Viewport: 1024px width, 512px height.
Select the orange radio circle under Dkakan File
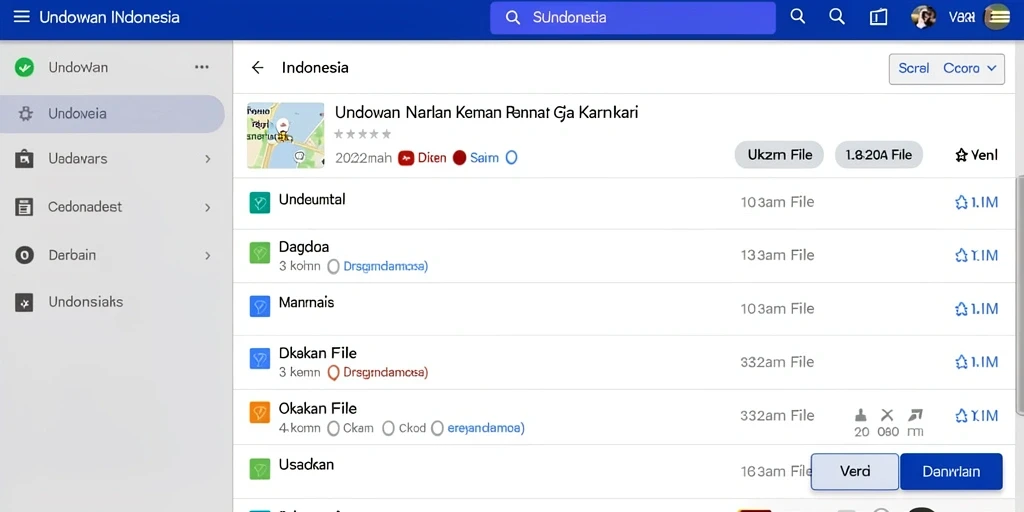pyautogui.click(x=333, y=373)
